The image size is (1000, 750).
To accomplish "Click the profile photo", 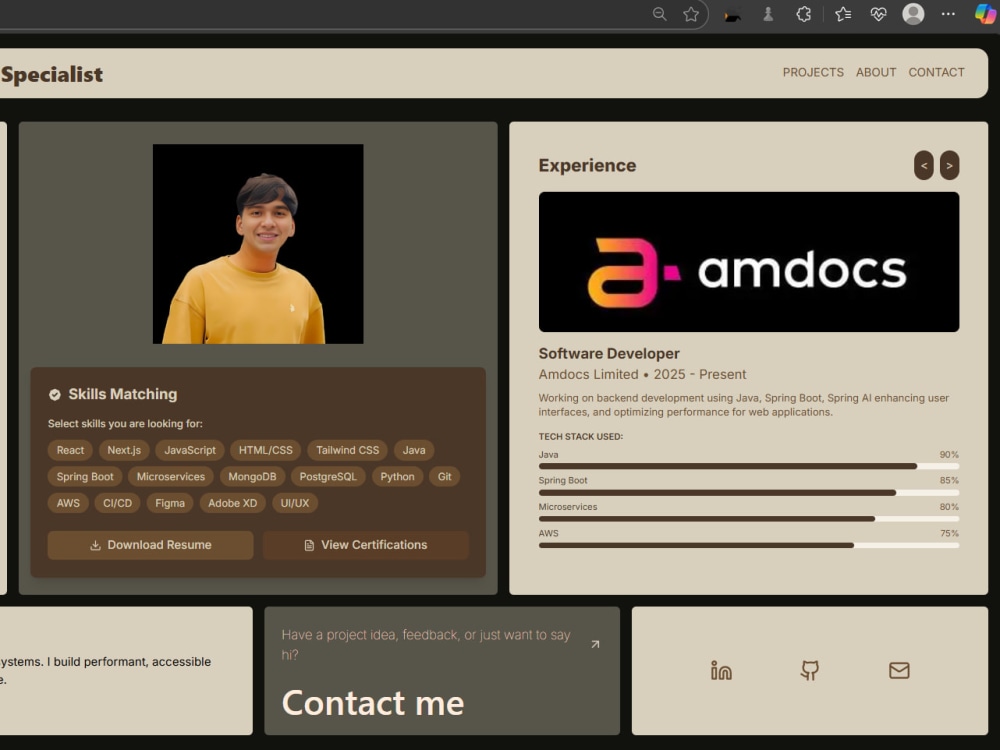I will (x=258, y=244).
